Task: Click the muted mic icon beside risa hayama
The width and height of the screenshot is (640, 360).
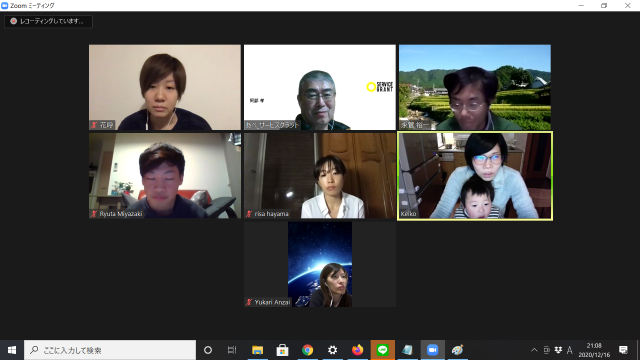Action: pyautogui.click(x=249, y=213)
